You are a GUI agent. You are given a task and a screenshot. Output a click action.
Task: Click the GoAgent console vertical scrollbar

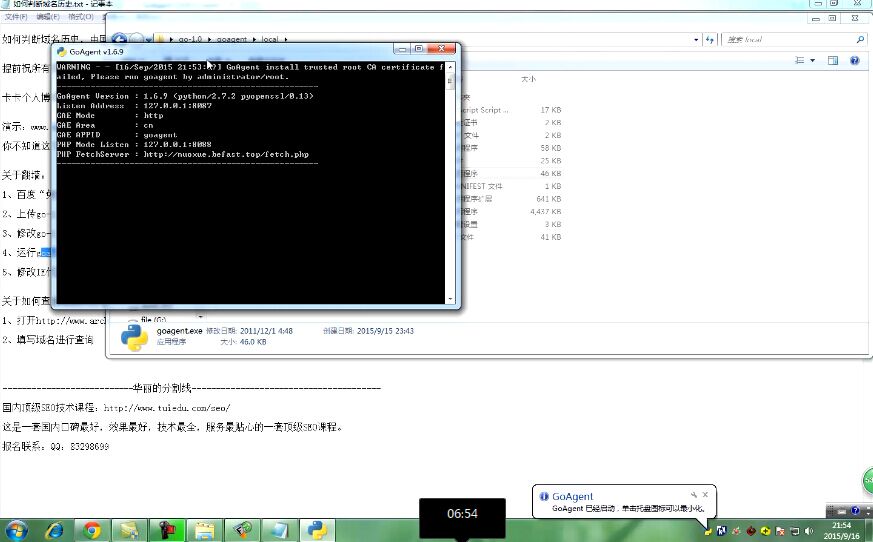451,180
